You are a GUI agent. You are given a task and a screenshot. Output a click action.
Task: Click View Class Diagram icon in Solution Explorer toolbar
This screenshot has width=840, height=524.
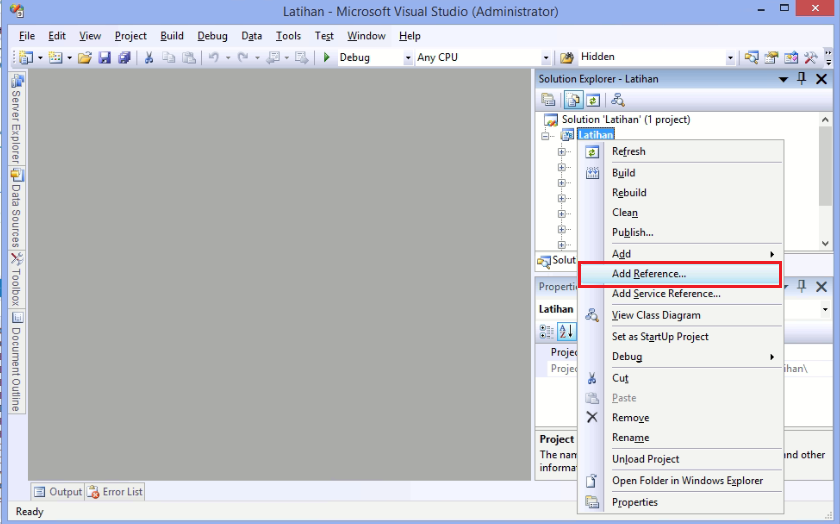tap(618, 100)
